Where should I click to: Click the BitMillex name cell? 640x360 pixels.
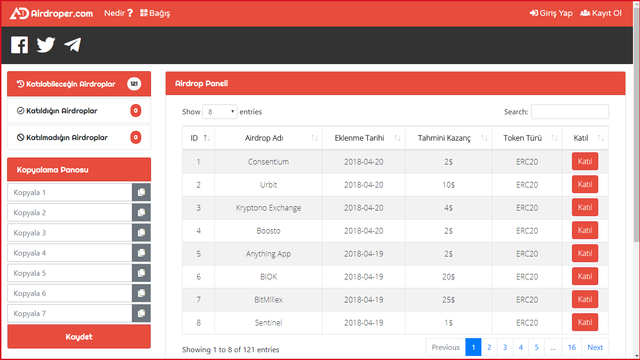click(268, 300)
